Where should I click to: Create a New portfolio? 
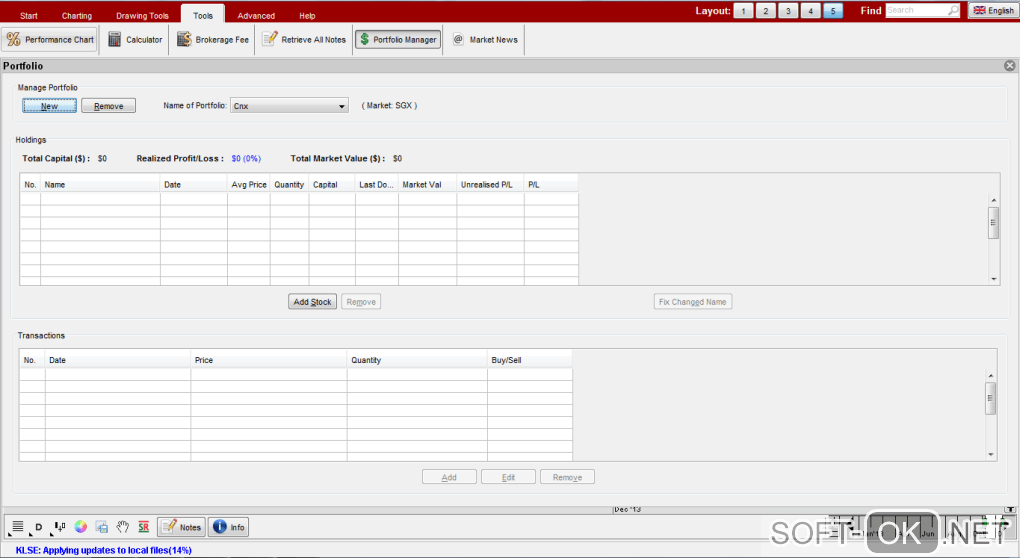[x=49, y=106]
